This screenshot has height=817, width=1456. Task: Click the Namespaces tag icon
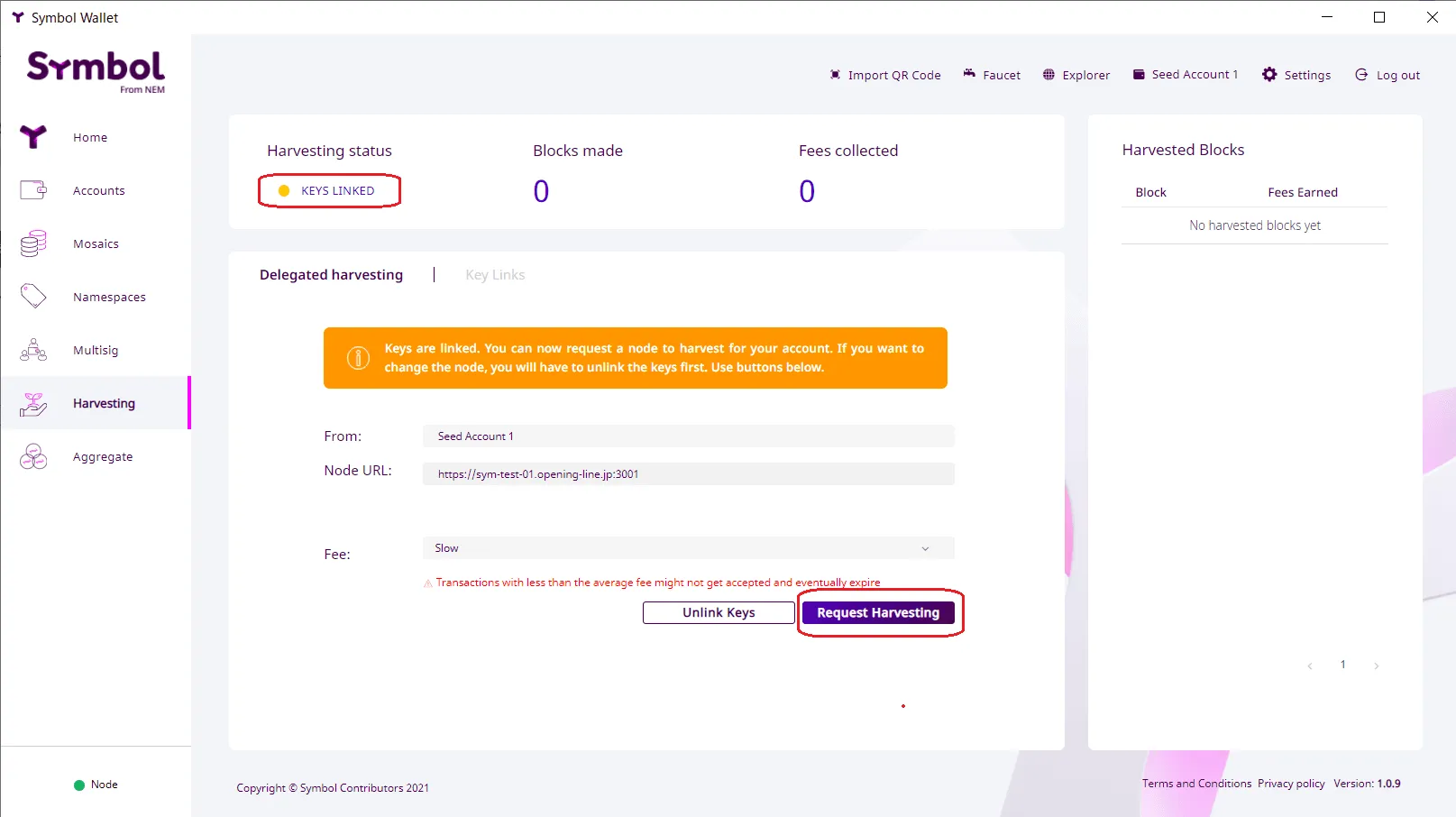(33, 297)
